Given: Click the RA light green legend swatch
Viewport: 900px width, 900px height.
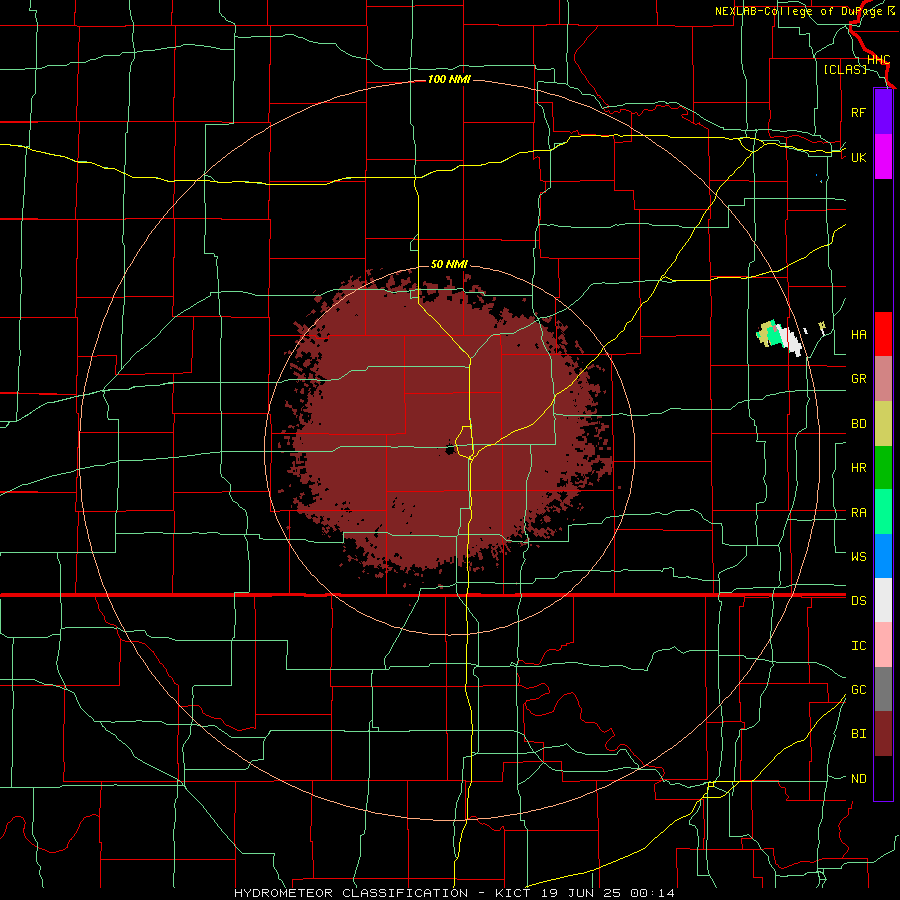Looking at the screenshot, I should [x=883, y=512].
